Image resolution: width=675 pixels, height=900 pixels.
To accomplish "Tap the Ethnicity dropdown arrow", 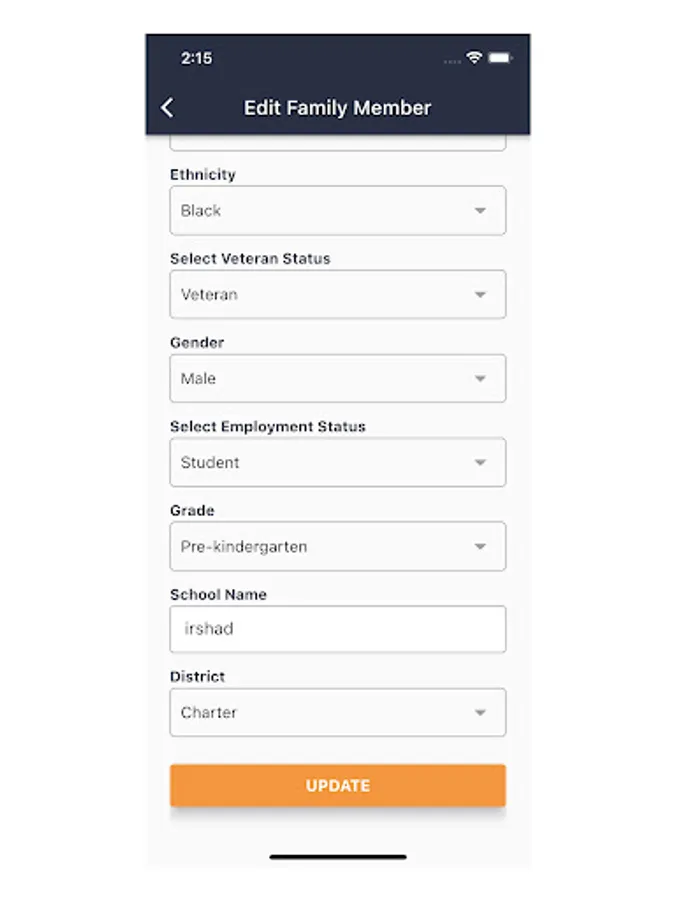I will pyautogui.click(x=480, y=211).
